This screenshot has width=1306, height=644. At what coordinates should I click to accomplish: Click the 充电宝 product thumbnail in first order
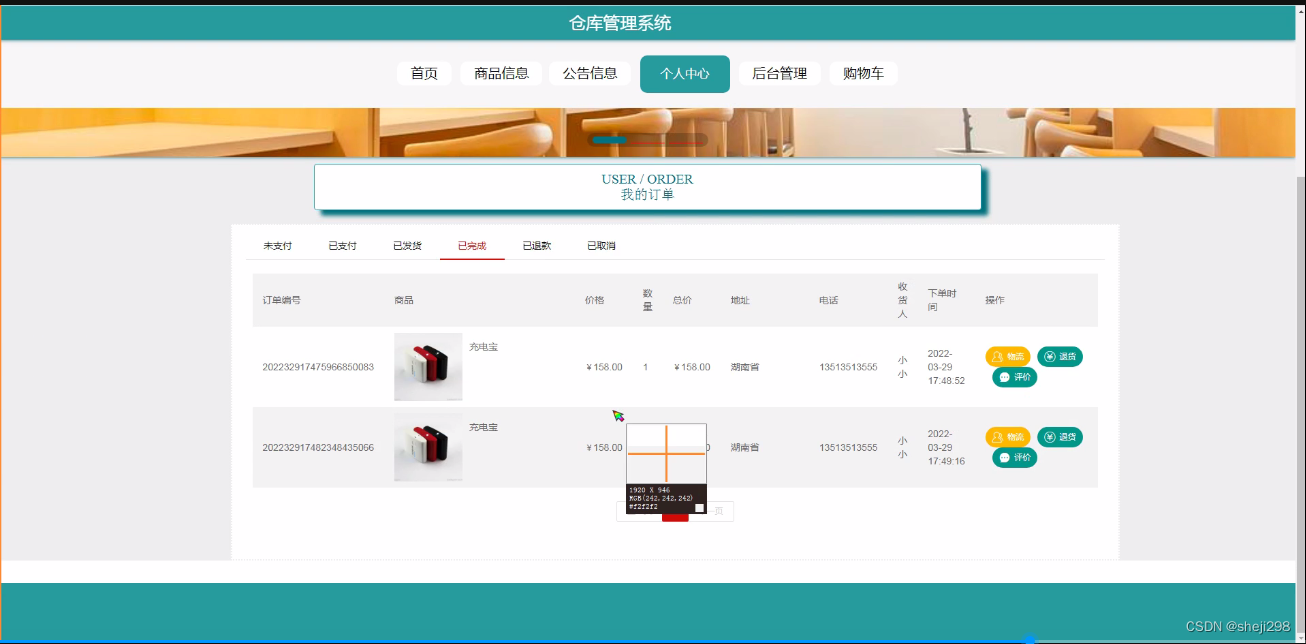point(427,366)
